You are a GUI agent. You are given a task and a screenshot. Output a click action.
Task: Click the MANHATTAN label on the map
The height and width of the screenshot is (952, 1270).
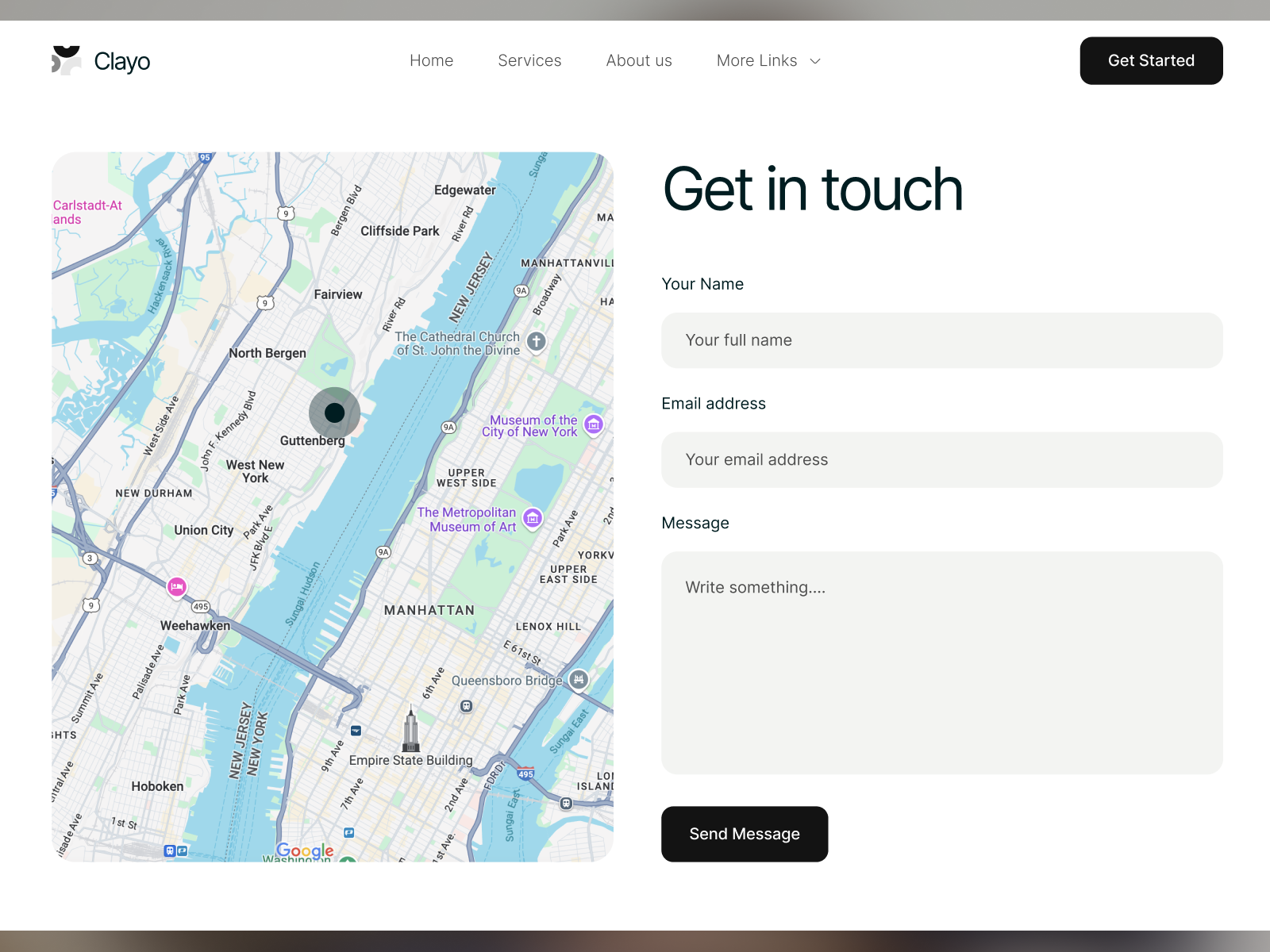(x=429, y=610)
